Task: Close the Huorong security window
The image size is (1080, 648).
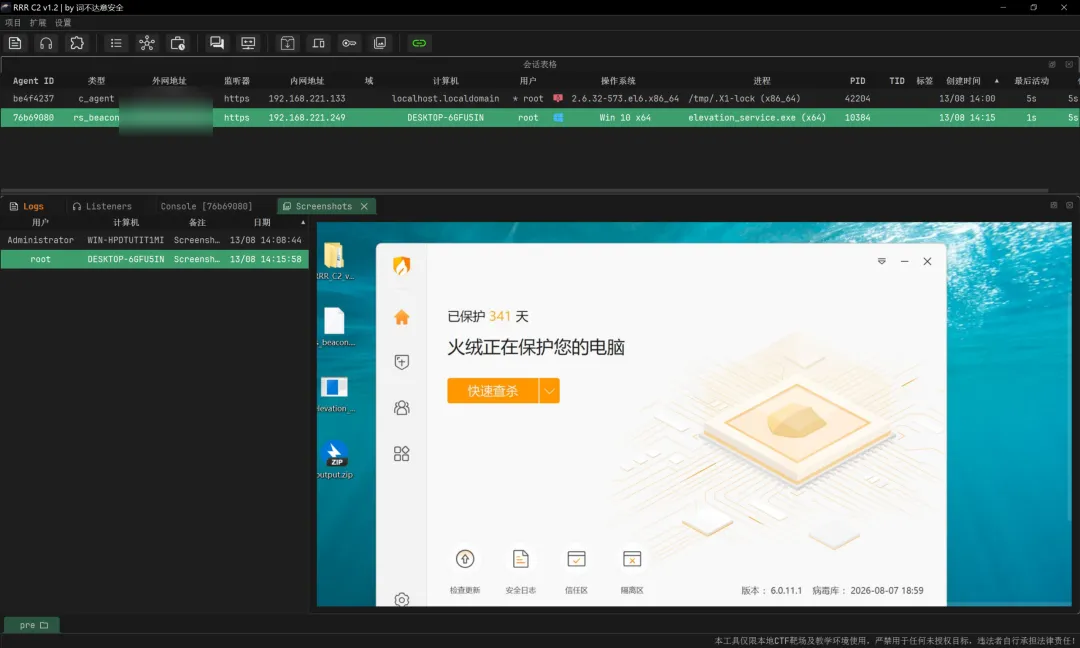Action: click(x=927, y=262)
